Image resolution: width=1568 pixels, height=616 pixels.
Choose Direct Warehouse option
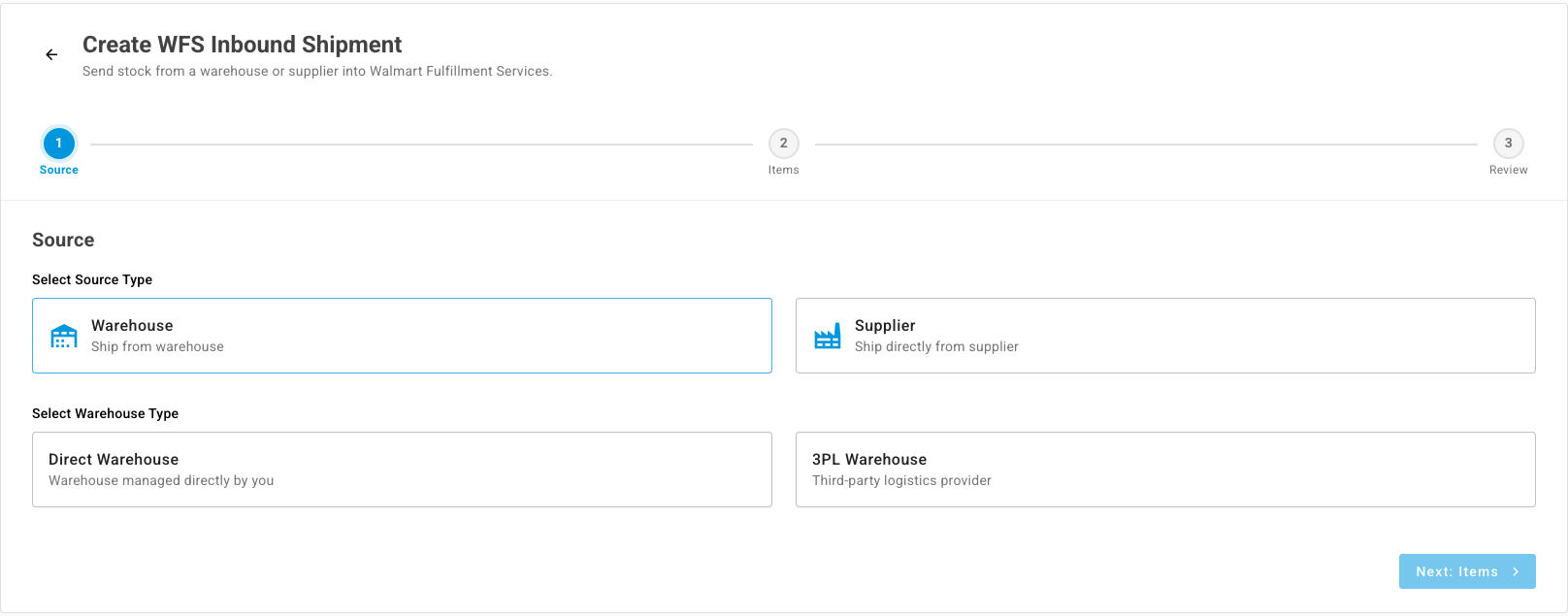point(402,470)
